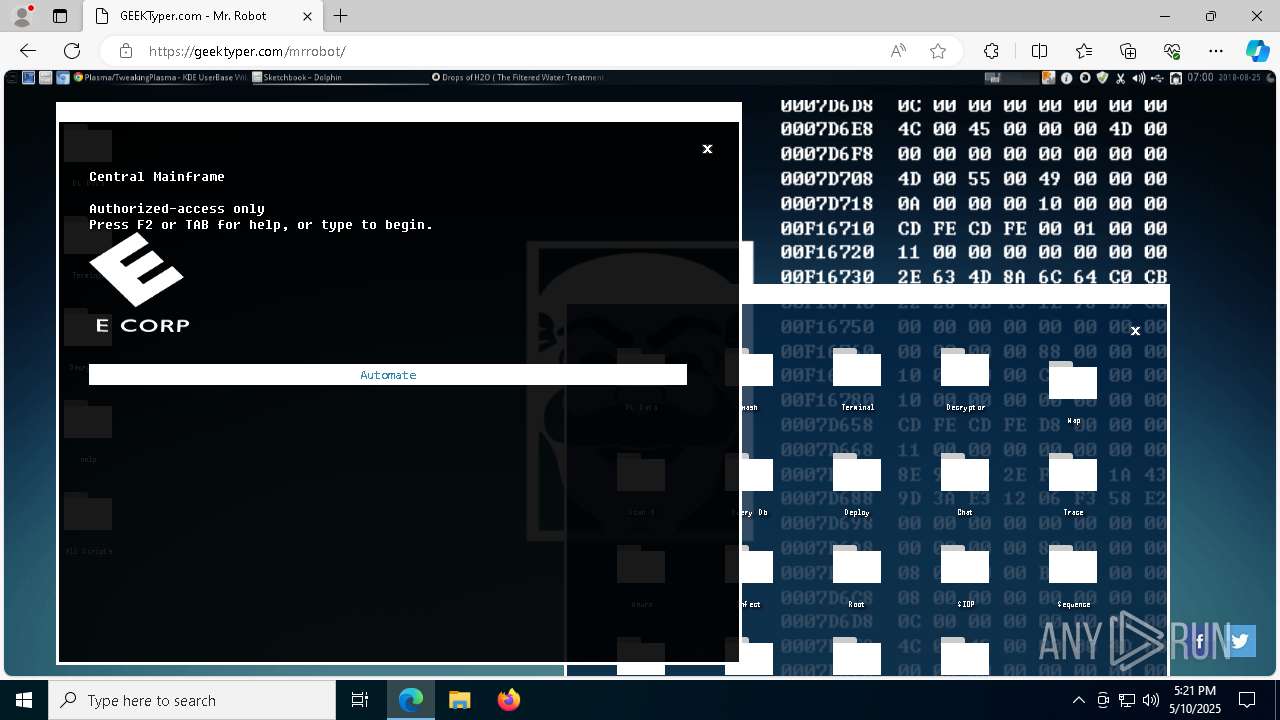Click the taskbar clock showing 5:21 PM
This screenshot has height=720, width=1280.
1195,700
